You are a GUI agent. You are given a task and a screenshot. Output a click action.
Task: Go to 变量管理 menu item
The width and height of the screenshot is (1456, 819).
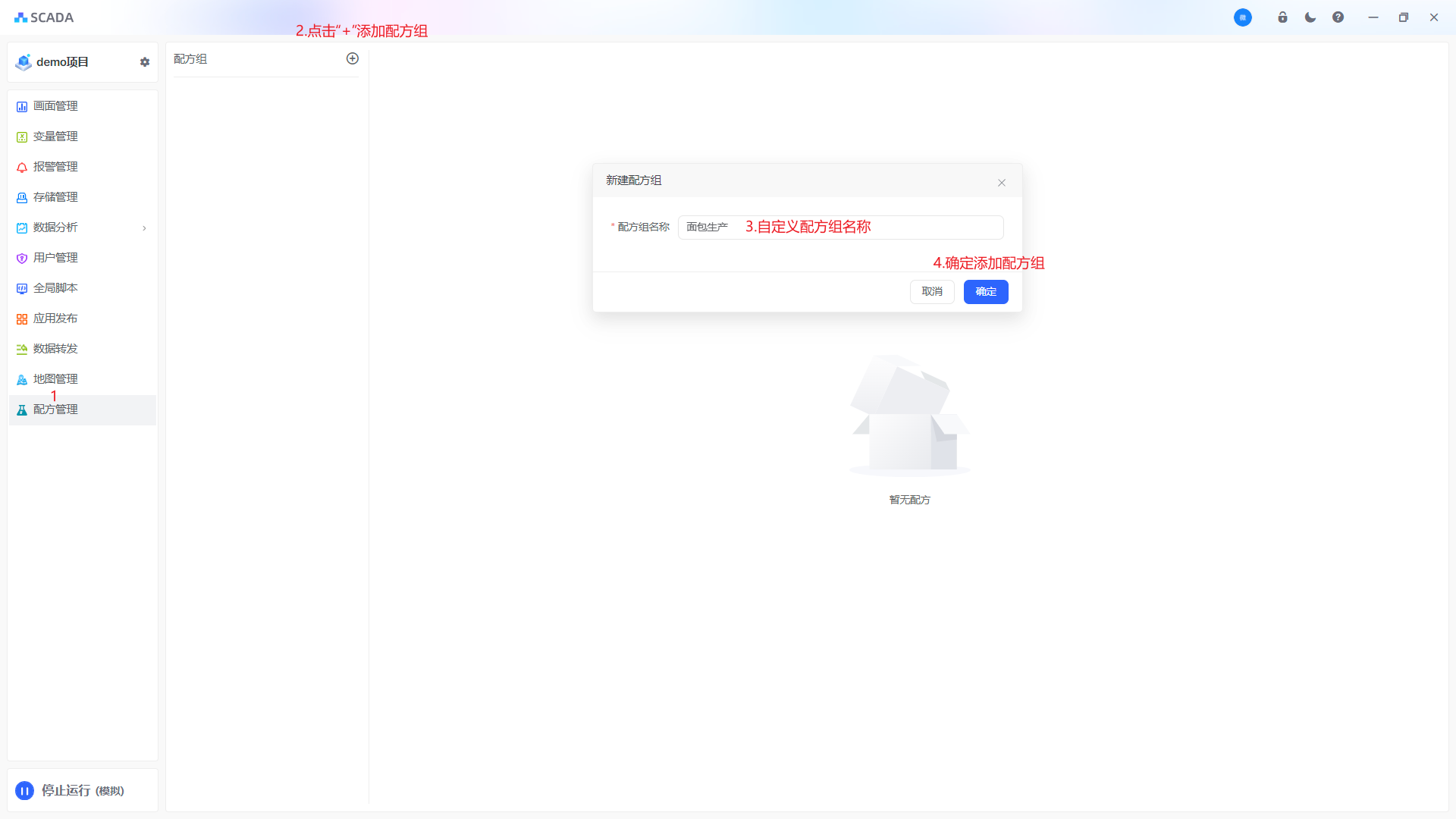pyautogui.click(x=55, y=136)
